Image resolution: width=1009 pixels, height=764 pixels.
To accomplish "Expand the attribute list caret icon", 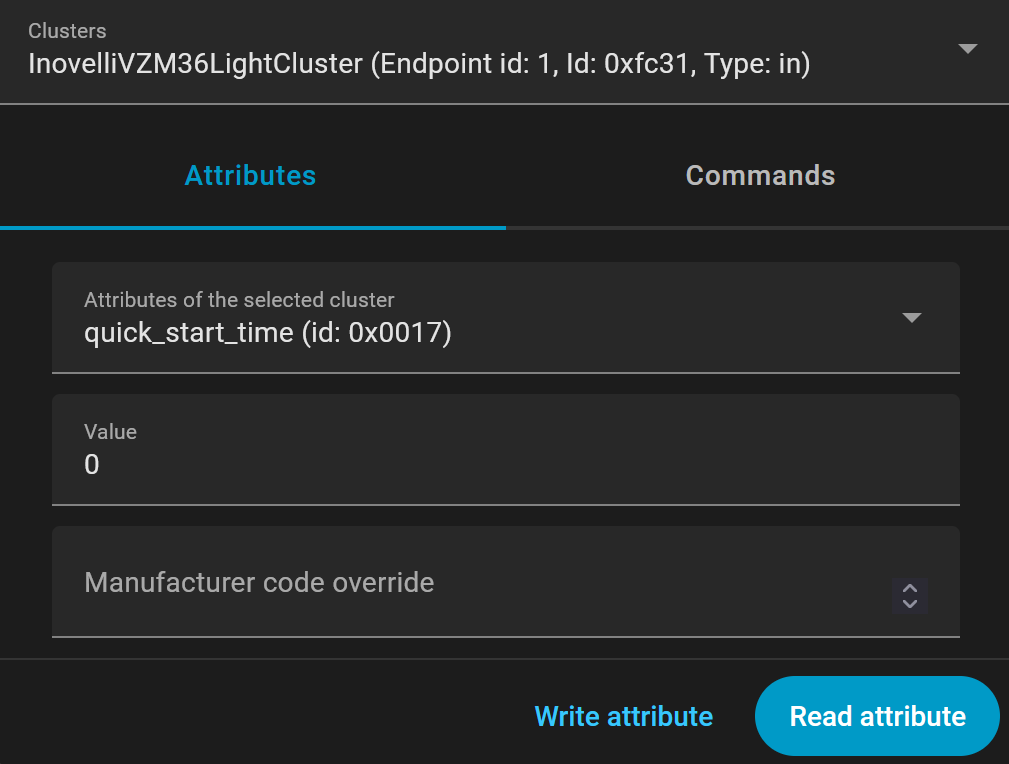I will coord(911,318).
